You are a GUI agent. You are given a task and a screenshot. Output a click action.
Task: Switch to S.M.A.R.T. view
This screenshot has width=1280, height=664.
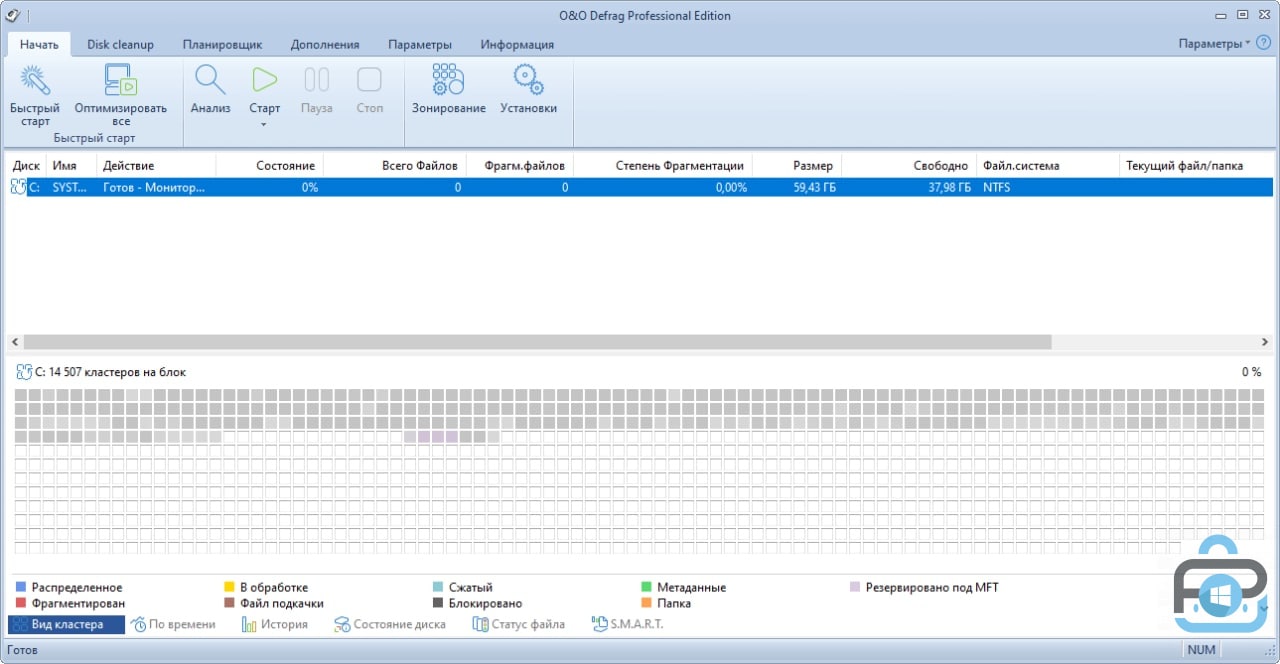628,624
